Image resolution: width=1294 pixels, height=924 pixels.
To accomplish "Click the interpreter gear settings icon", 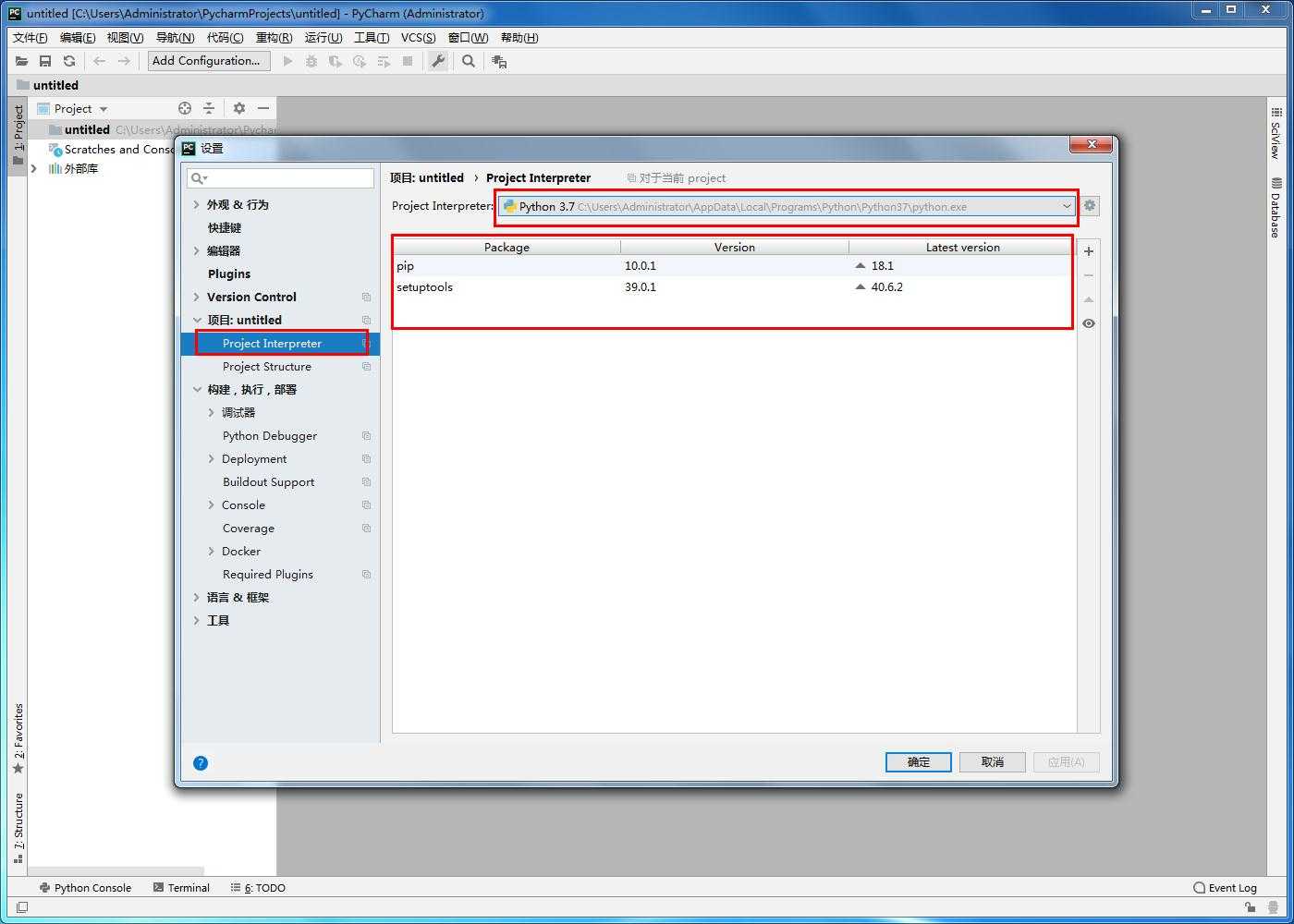I will click(1090, 206).
